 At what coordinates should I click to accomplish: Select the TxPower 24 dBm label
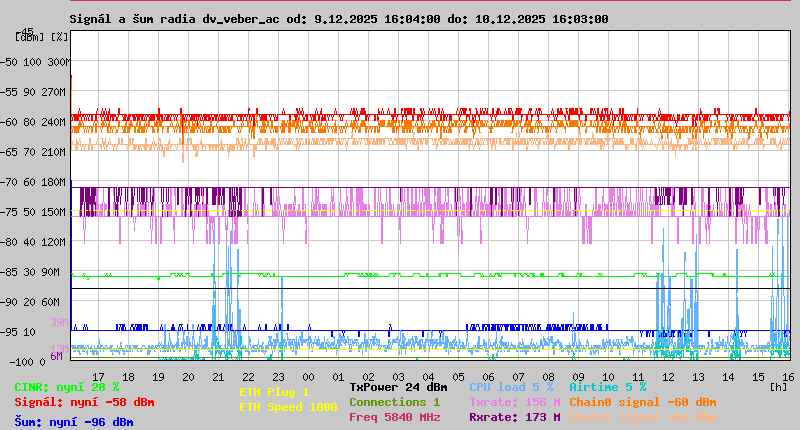(x=398, y=387)
